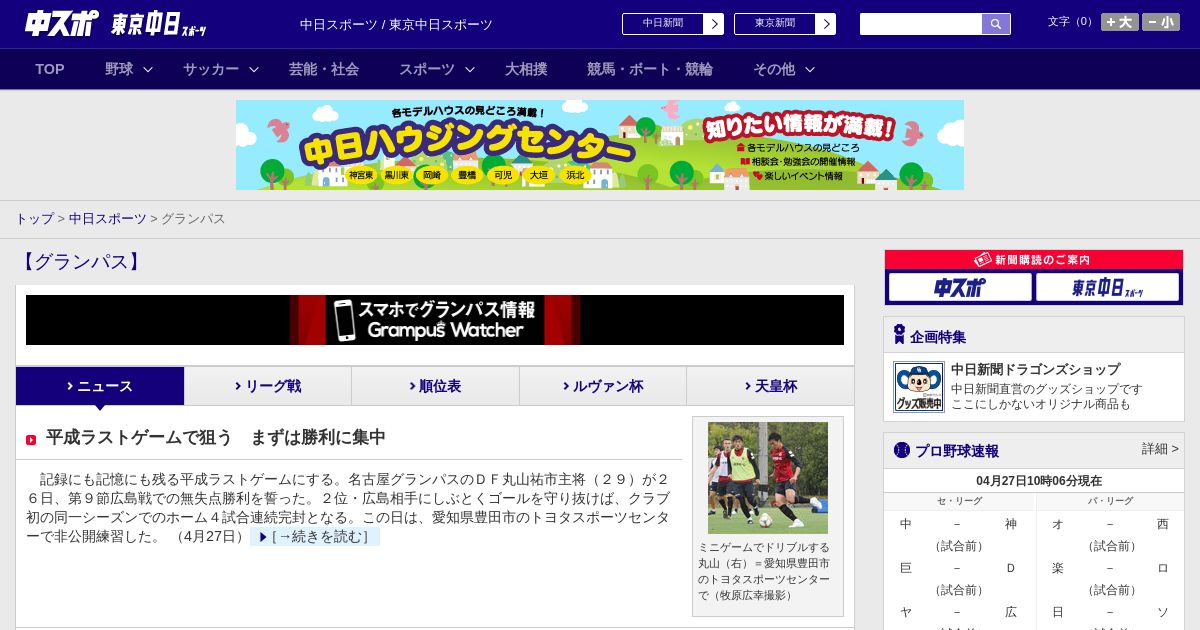Open 中日新聞 link arrow in header
Viewport: 1200px width, 630px height.
tap(713, 24)
